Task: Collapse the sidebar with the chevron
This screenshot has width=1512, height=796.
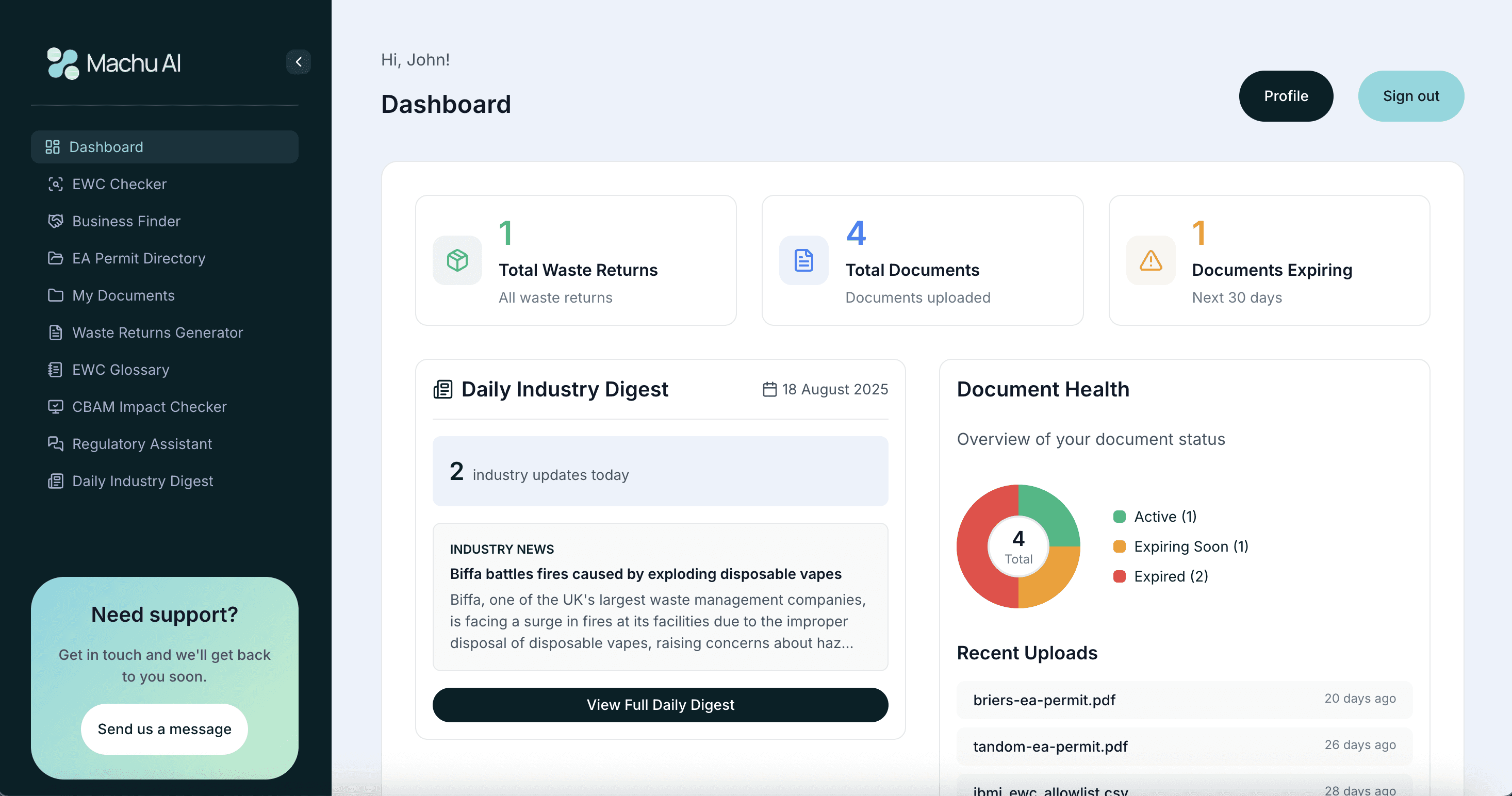Action: click(299, 61)
